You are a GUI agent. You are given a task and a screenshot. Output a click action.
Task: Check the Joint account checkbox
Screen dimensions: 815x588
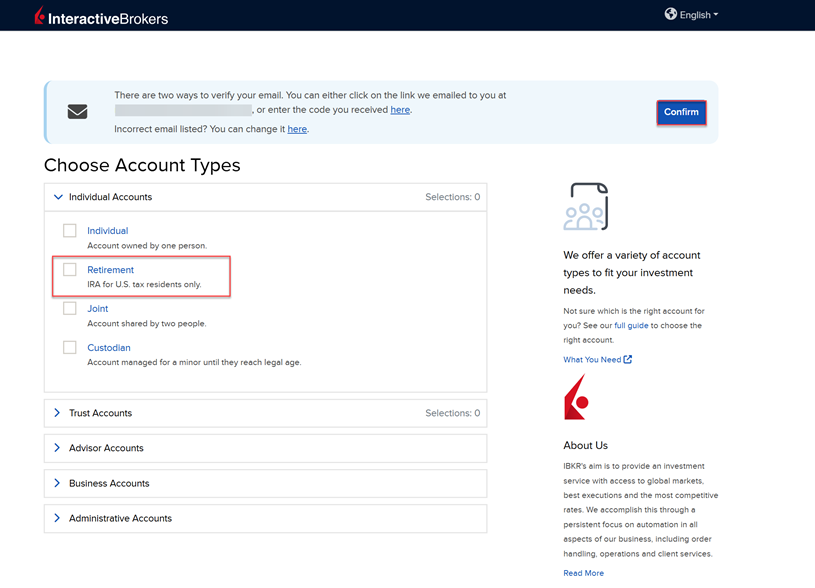[70, 308]
